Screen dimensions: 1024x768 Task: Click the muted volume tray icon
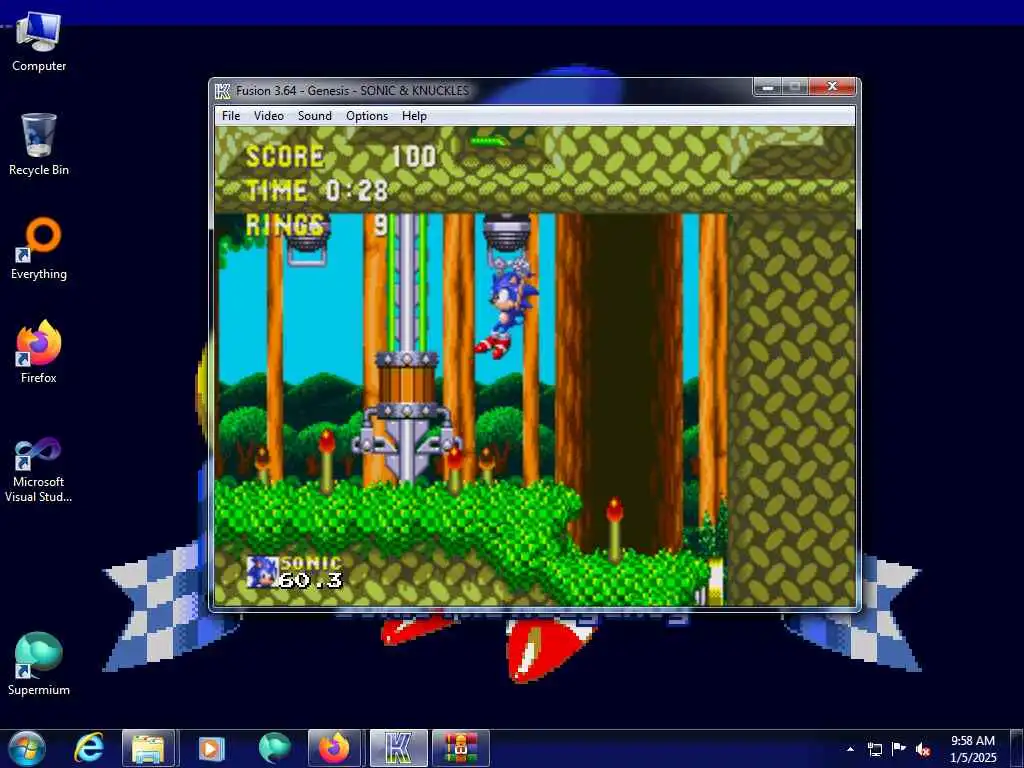tap(923, 749)
